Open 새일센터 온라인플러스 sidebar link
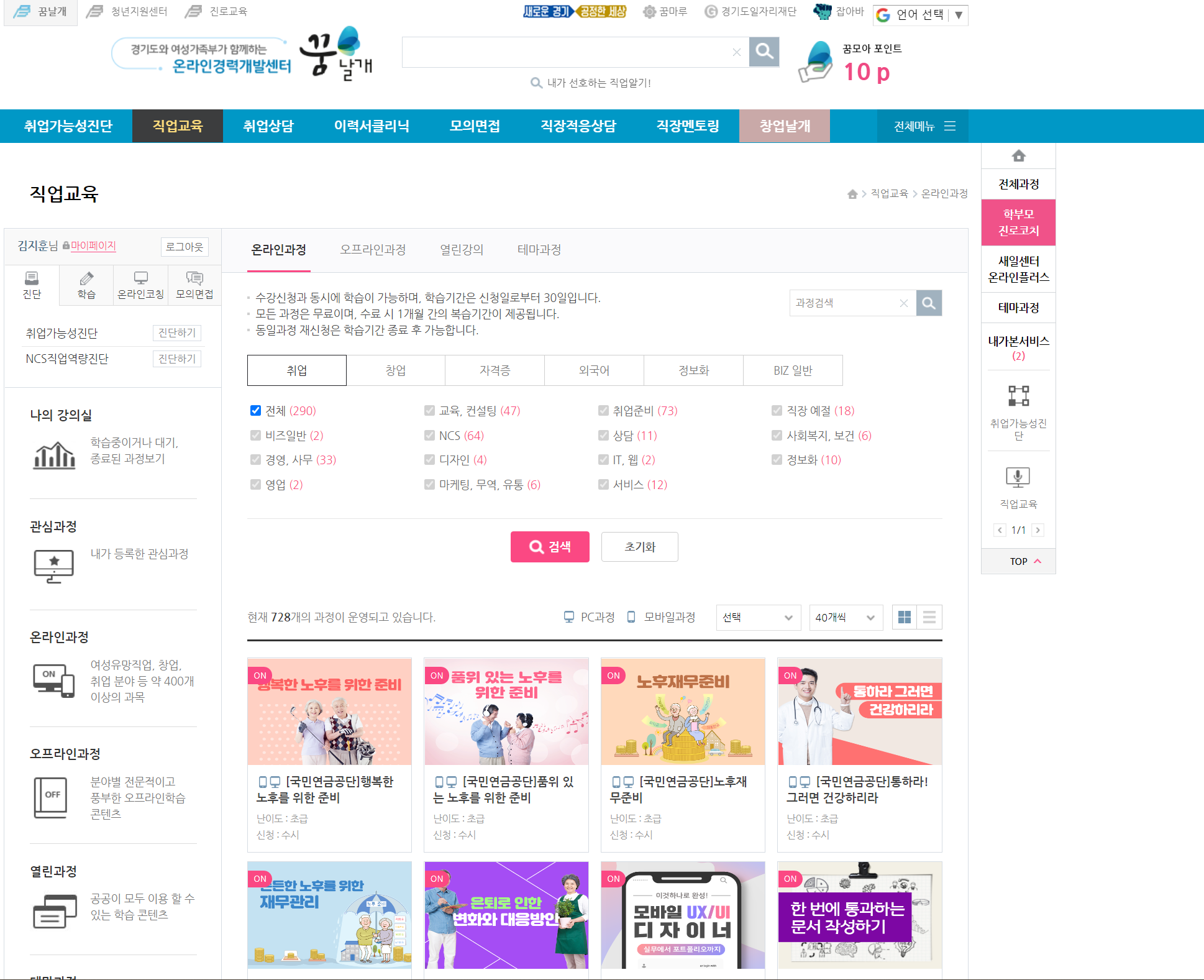Image resolution: width=1204 pixels, height=980 pixels. [x=1018, y=269]
